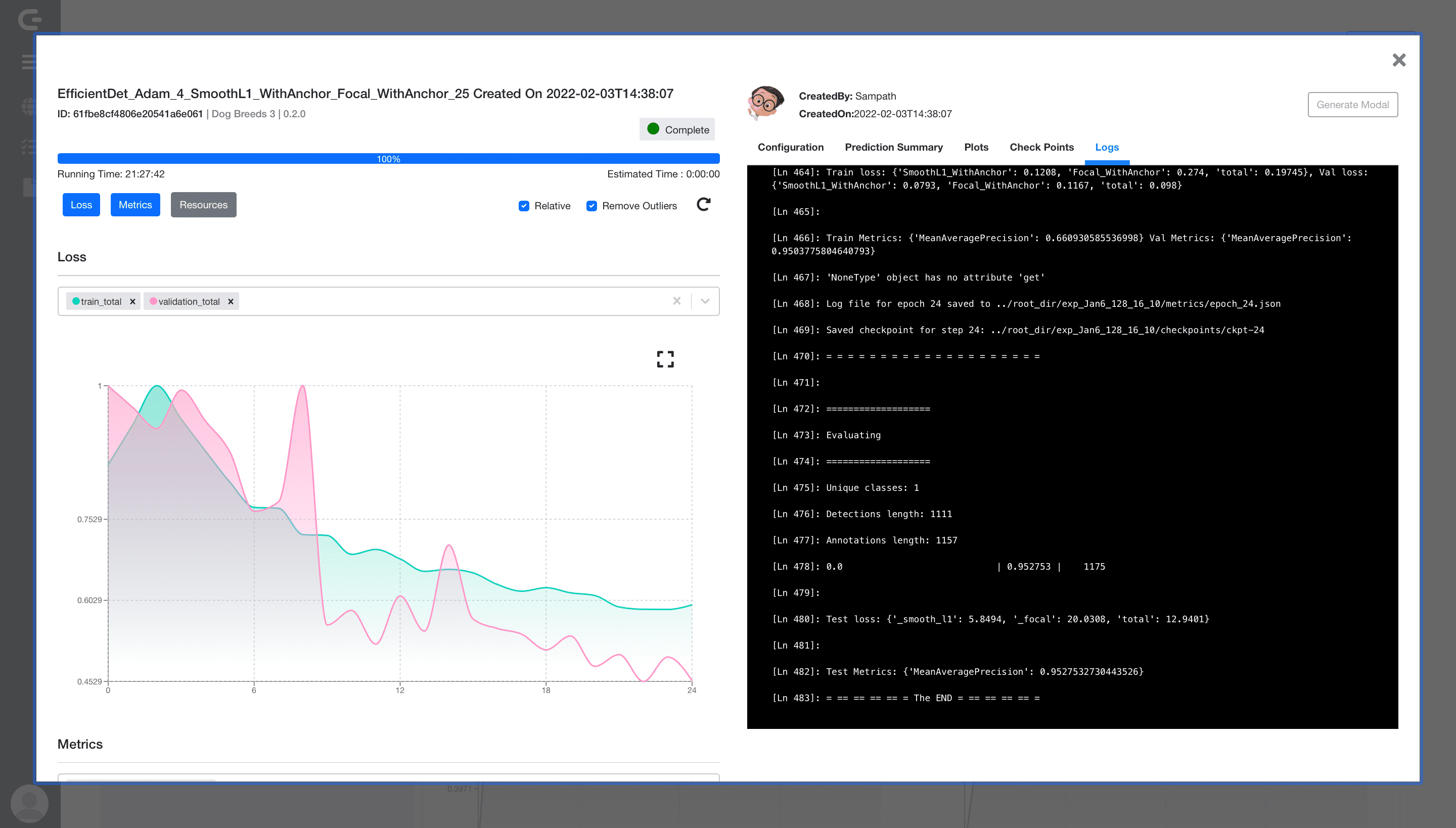The height and width of the screenshot is (828, 1456).
Task: Clear all selected loss series
Action: pyautogui.click(x=677, y=301)
